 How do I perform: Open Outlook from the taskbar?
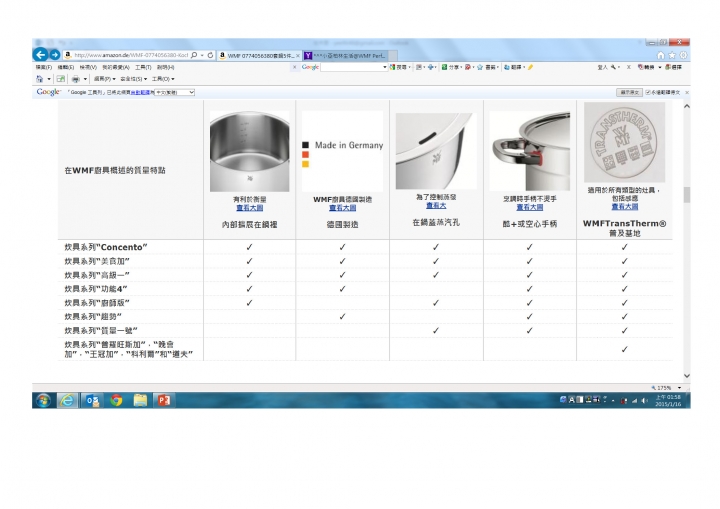[93, 401]
